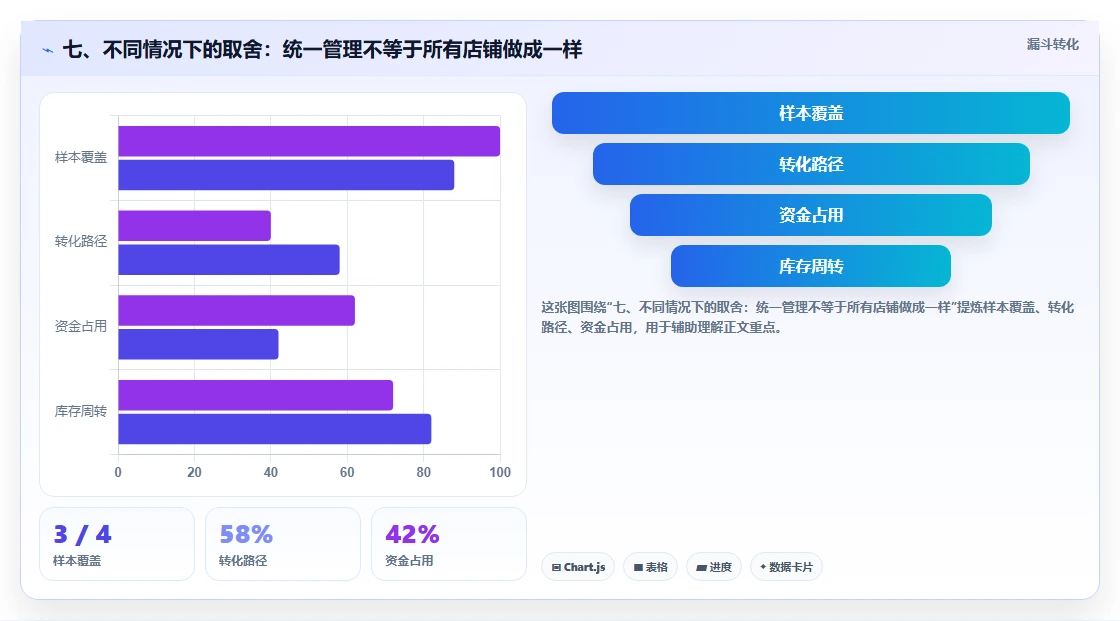Click the x-axis tick value 100
The image size is (1120, 621).
tap(500, 472)
